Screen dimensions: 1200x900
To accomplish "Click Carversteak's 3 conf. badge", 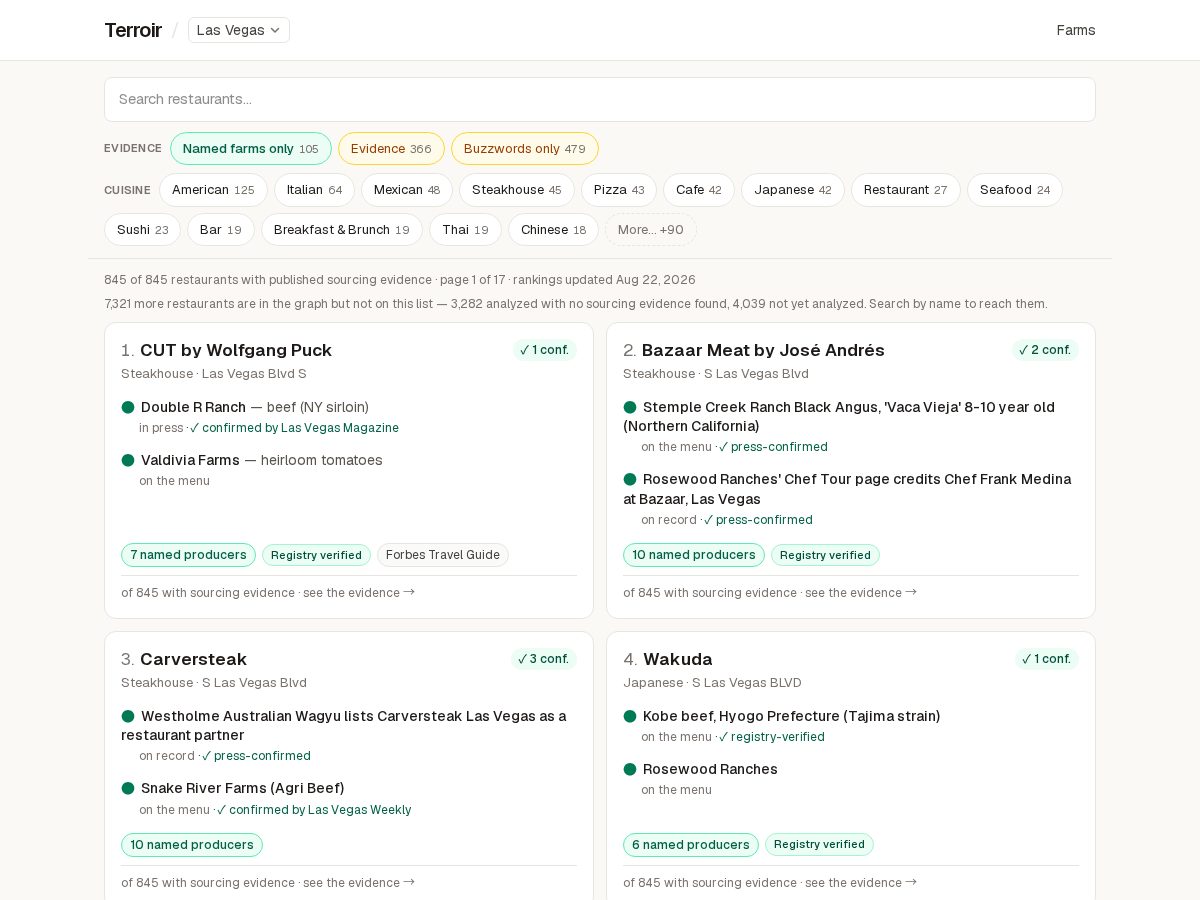I will tap(544, 659).
